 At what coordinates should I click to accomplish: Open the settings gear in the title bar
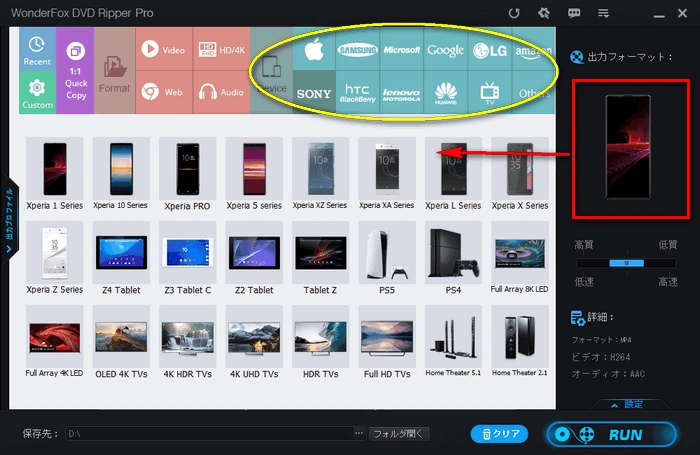[x=544, y=13]
